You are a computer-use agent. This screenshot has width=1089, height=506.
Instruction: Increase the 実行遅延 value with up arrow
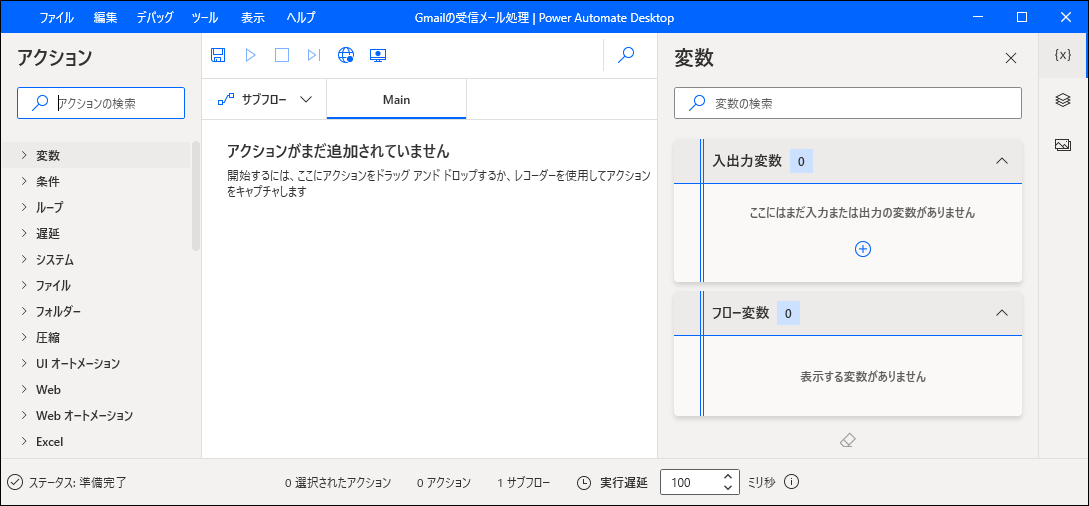(x=729, y=476)
